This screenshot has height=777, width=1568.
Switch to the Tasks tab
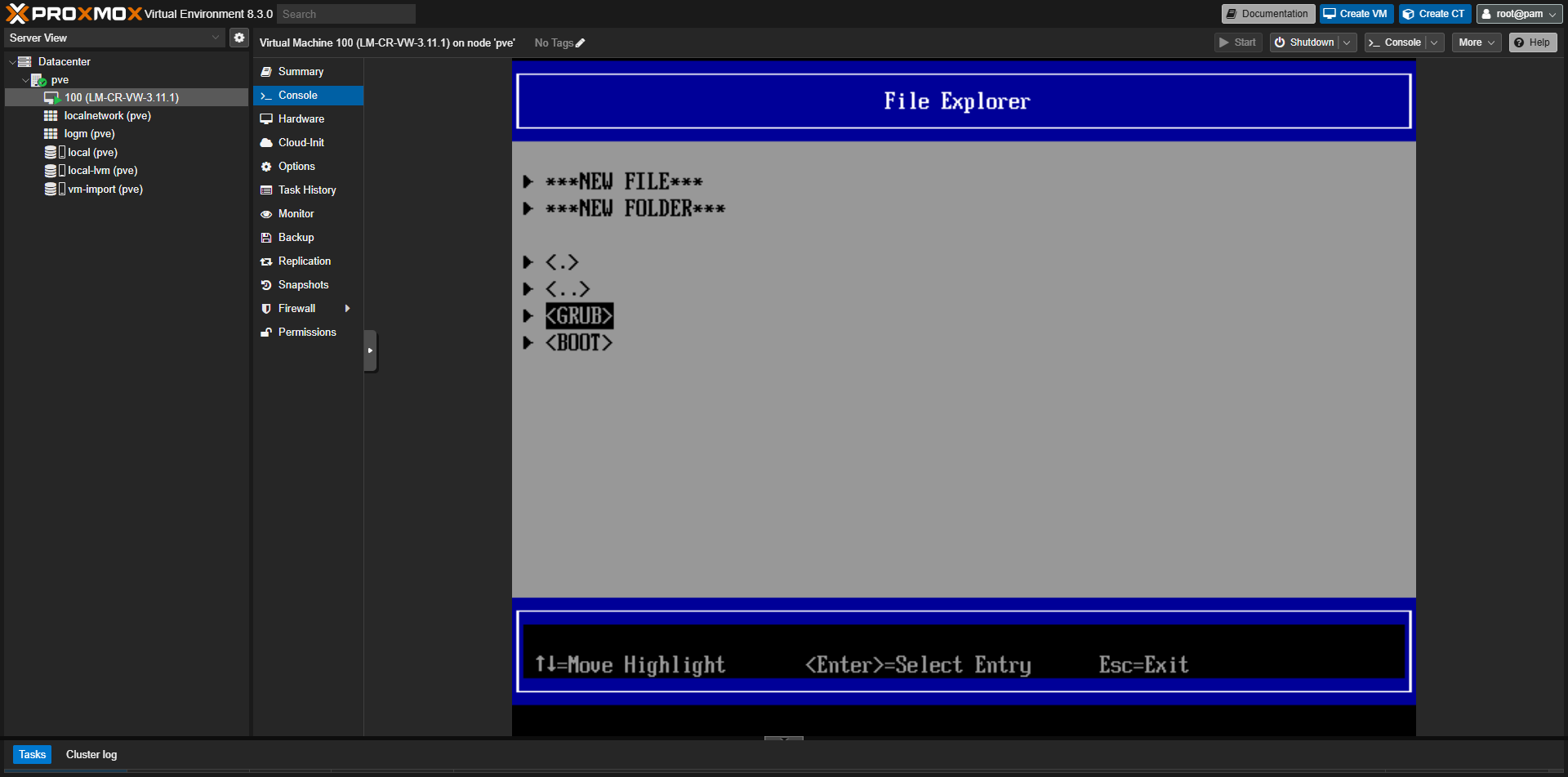pos(32,754)
